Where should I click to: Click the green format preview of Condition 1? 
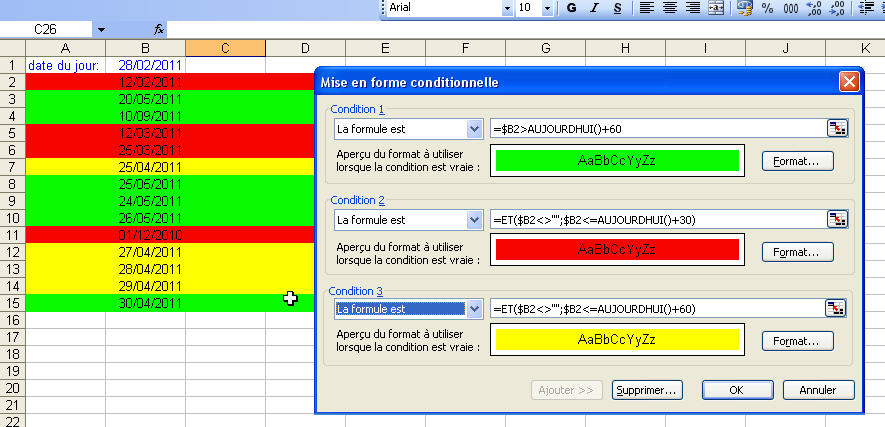(x=617, y=161)
